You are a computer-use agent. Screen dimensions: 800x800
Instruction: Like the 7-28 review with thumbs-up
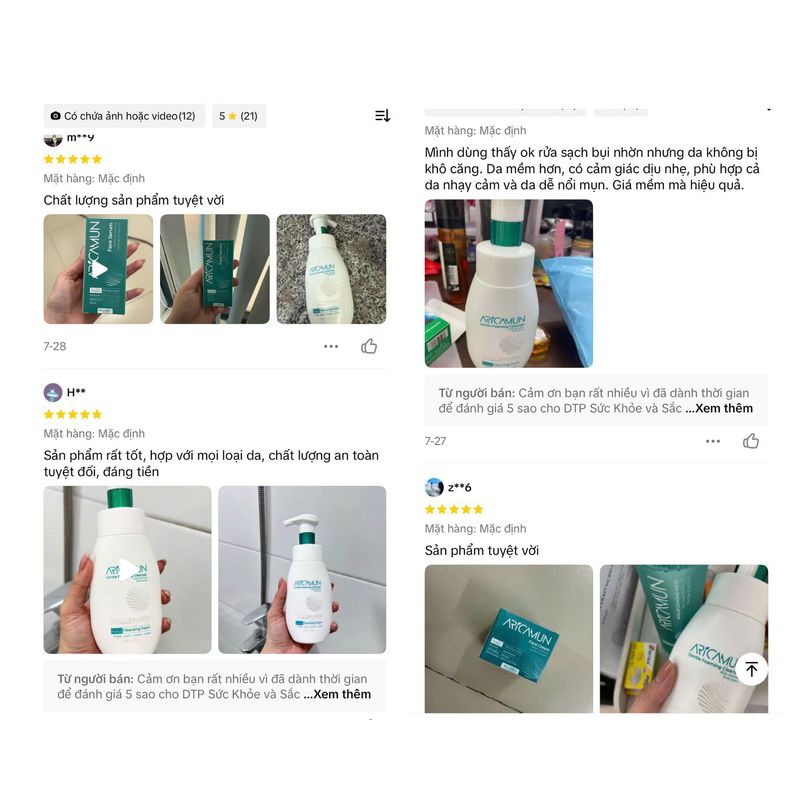pos(369,346)
